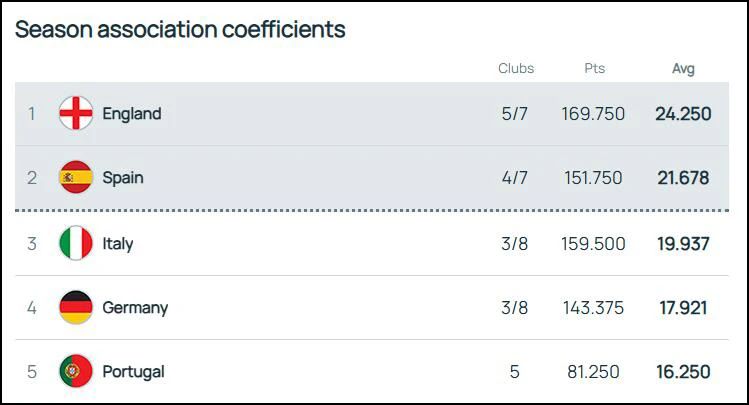749x405 pixels.
Task: Click Italy's clubs value 3/8
Action: pyautogui.click(x=514, y=244)
